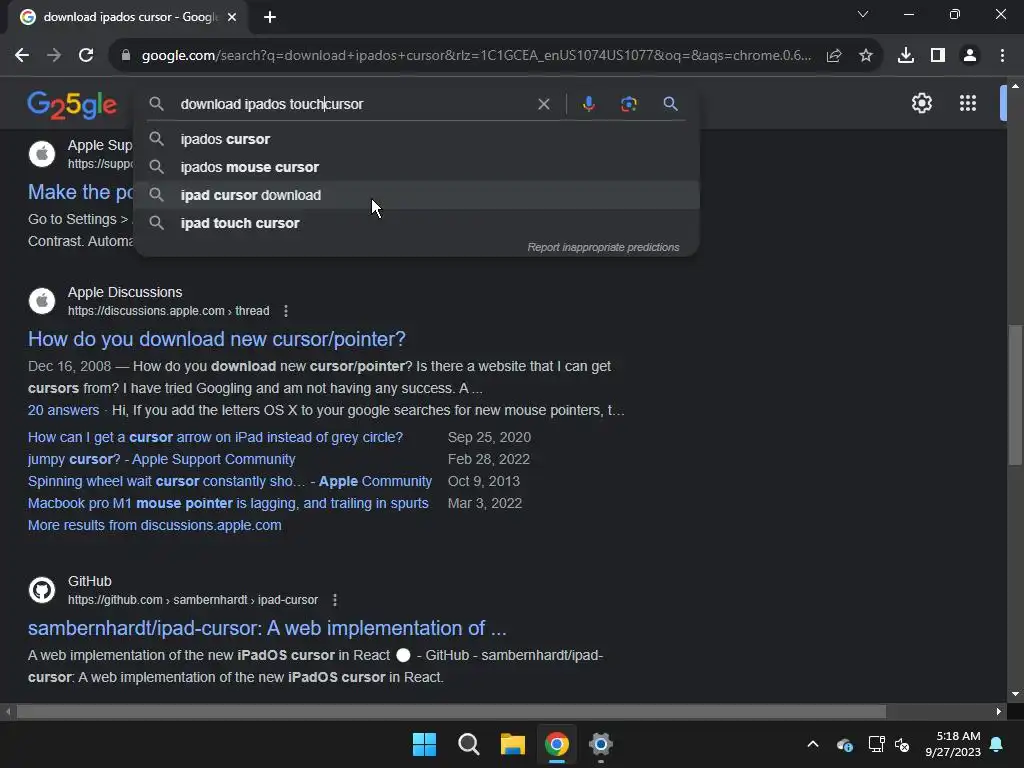Toggle Chrome side panel
The height and width of the screenshot is (768, 1024).
tap(938, 56)
